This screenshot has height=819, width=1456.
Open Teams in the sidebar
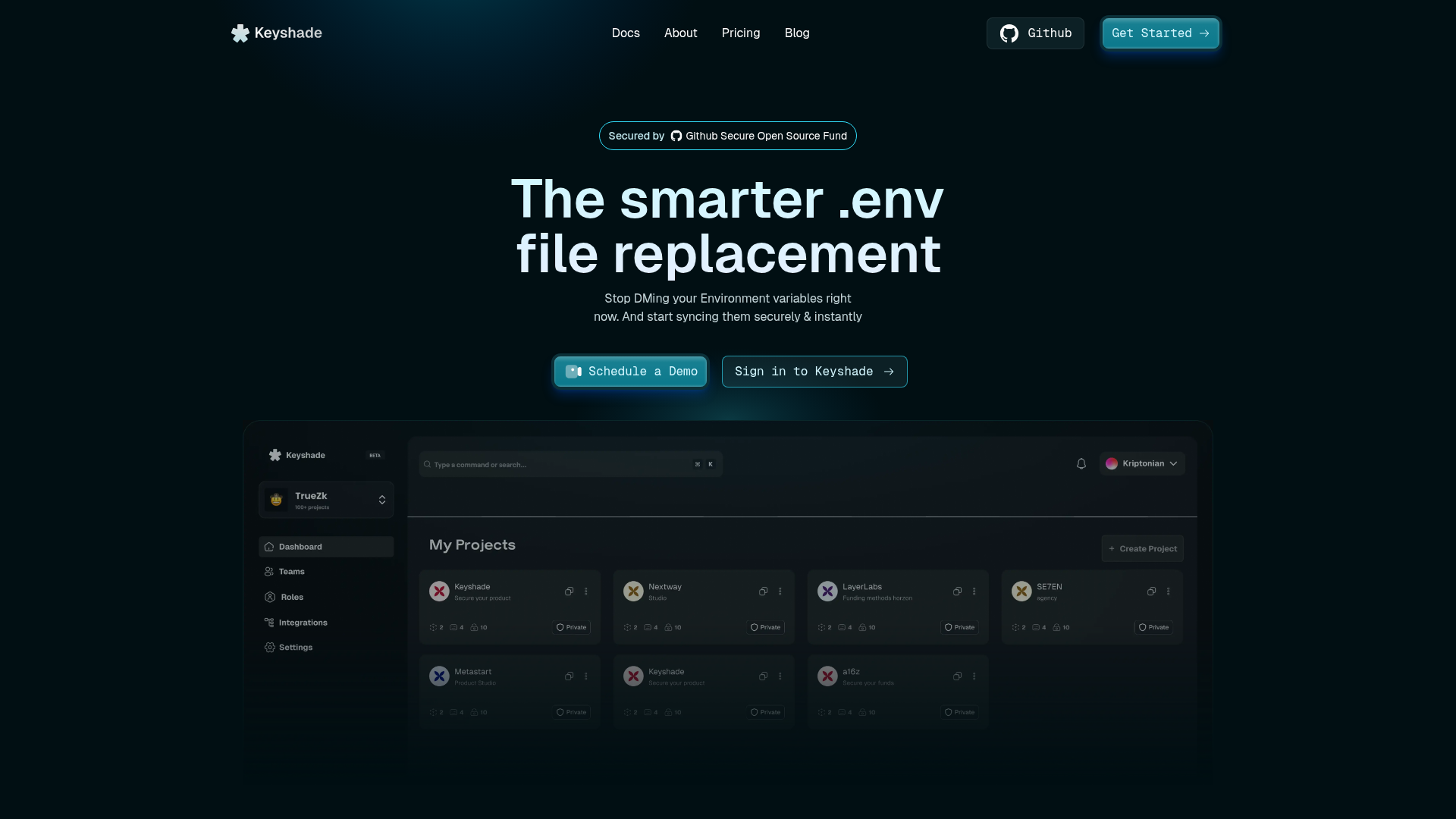(x=284, y=572)
